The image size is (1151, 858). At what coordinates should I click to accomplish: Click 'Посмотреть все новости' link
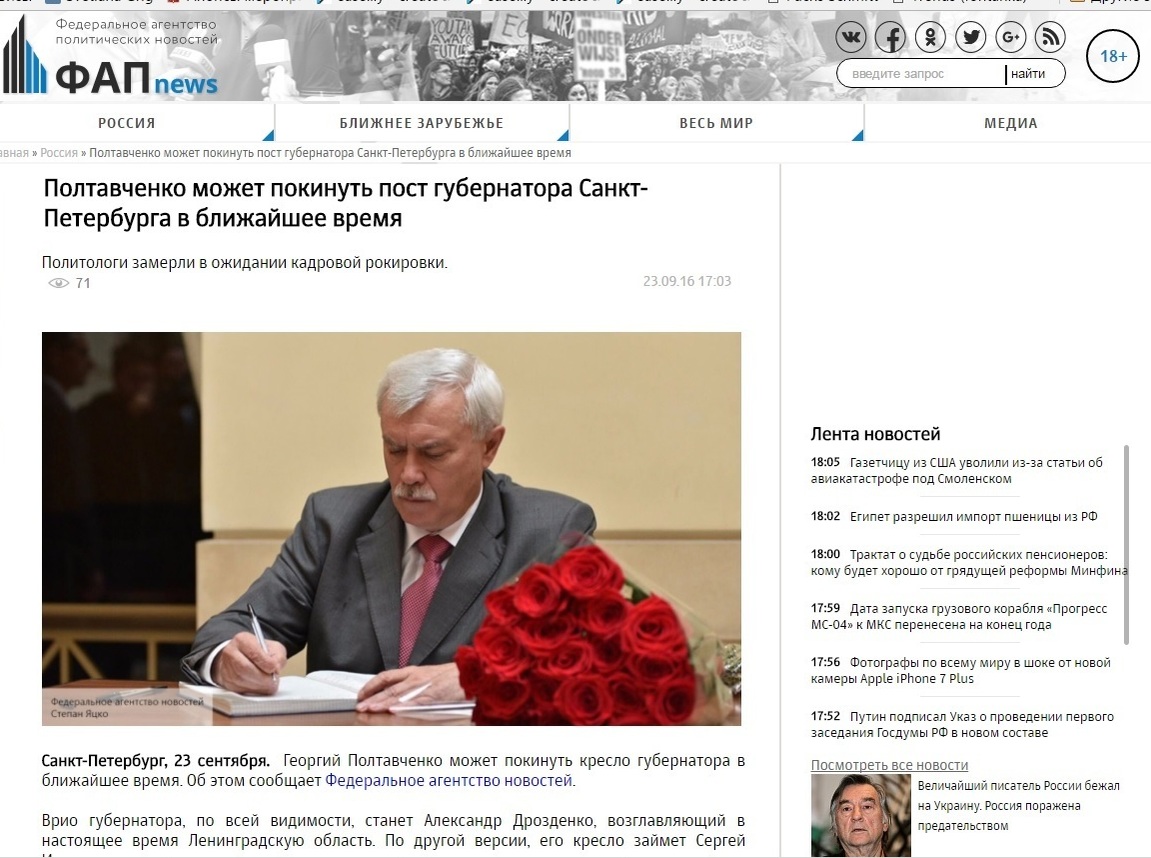(x=889, y=765)
